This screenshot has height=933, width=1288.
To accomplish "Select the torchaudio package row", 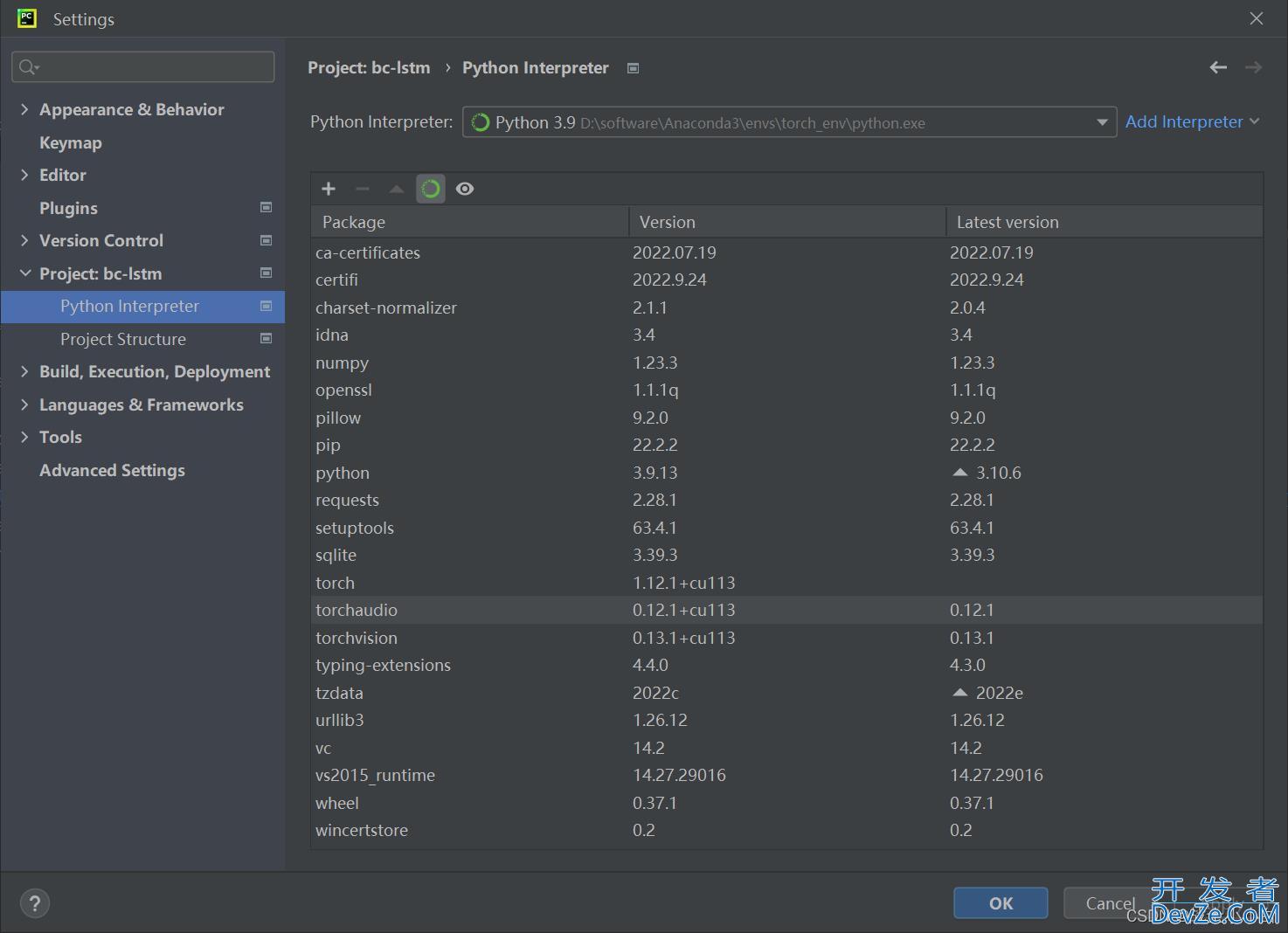I will [787, 610].
